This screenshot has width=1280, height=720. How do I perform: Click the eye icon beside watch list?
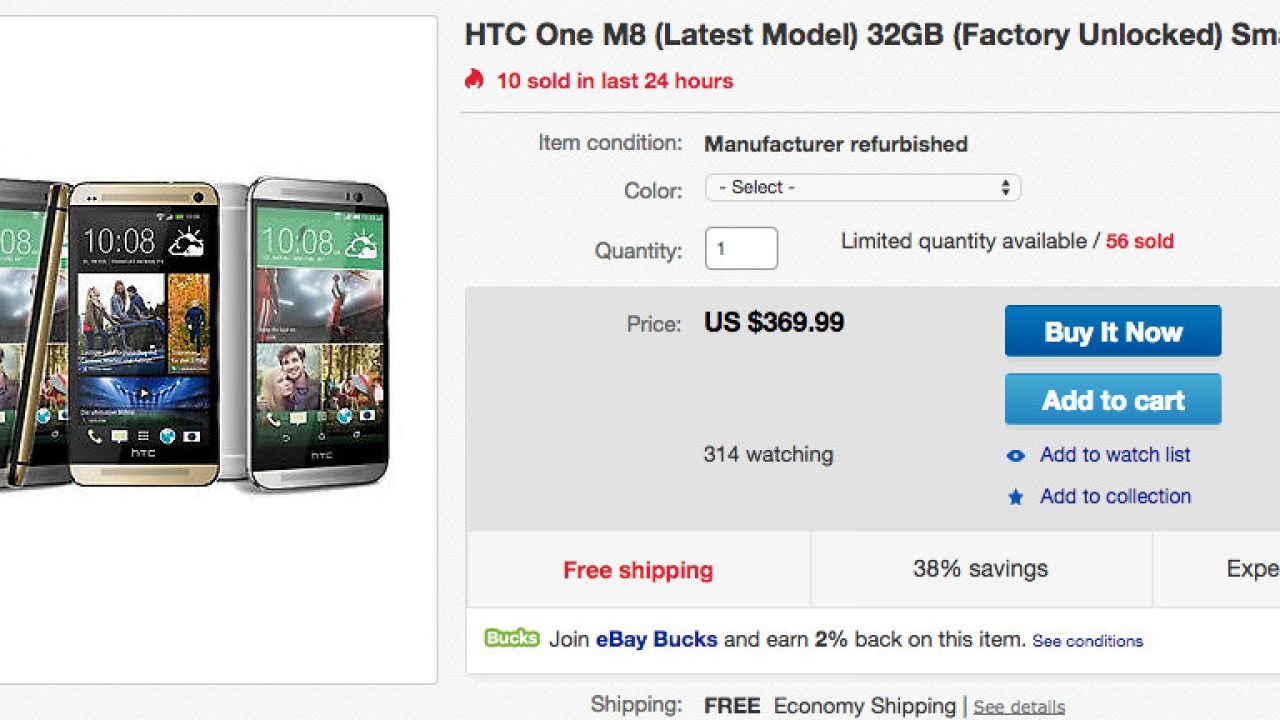point(1016,456)
